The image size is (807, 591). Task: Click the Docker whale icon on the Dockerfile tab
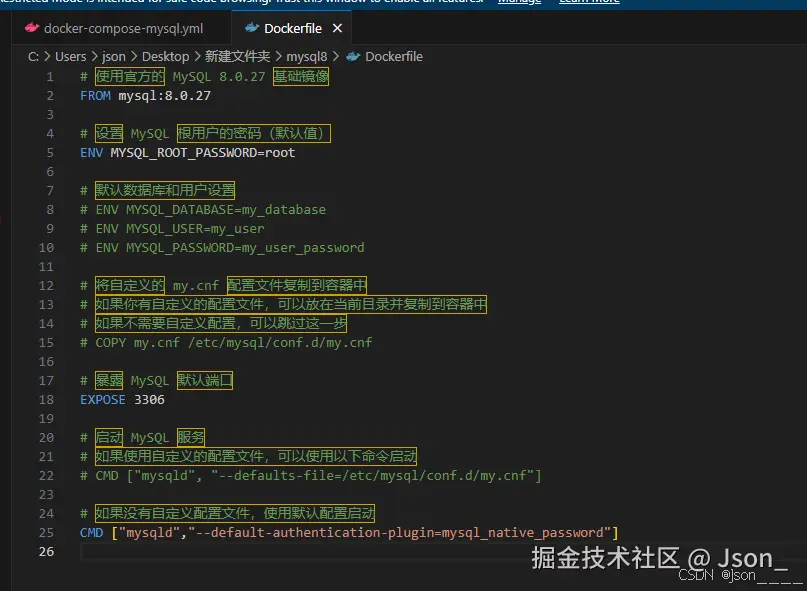tap(251, 28)
